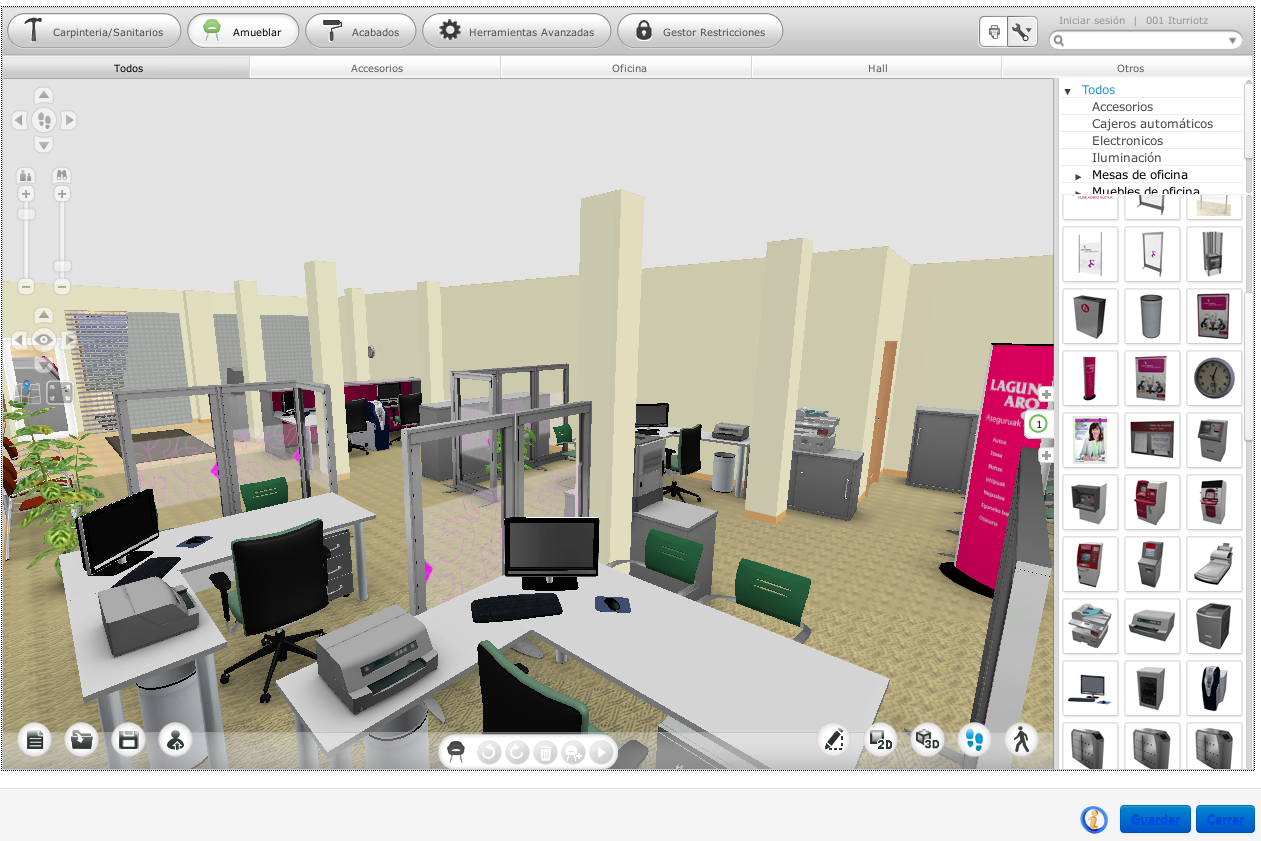
Task: Select the wall clock thumbnail
Action: 1214,378
